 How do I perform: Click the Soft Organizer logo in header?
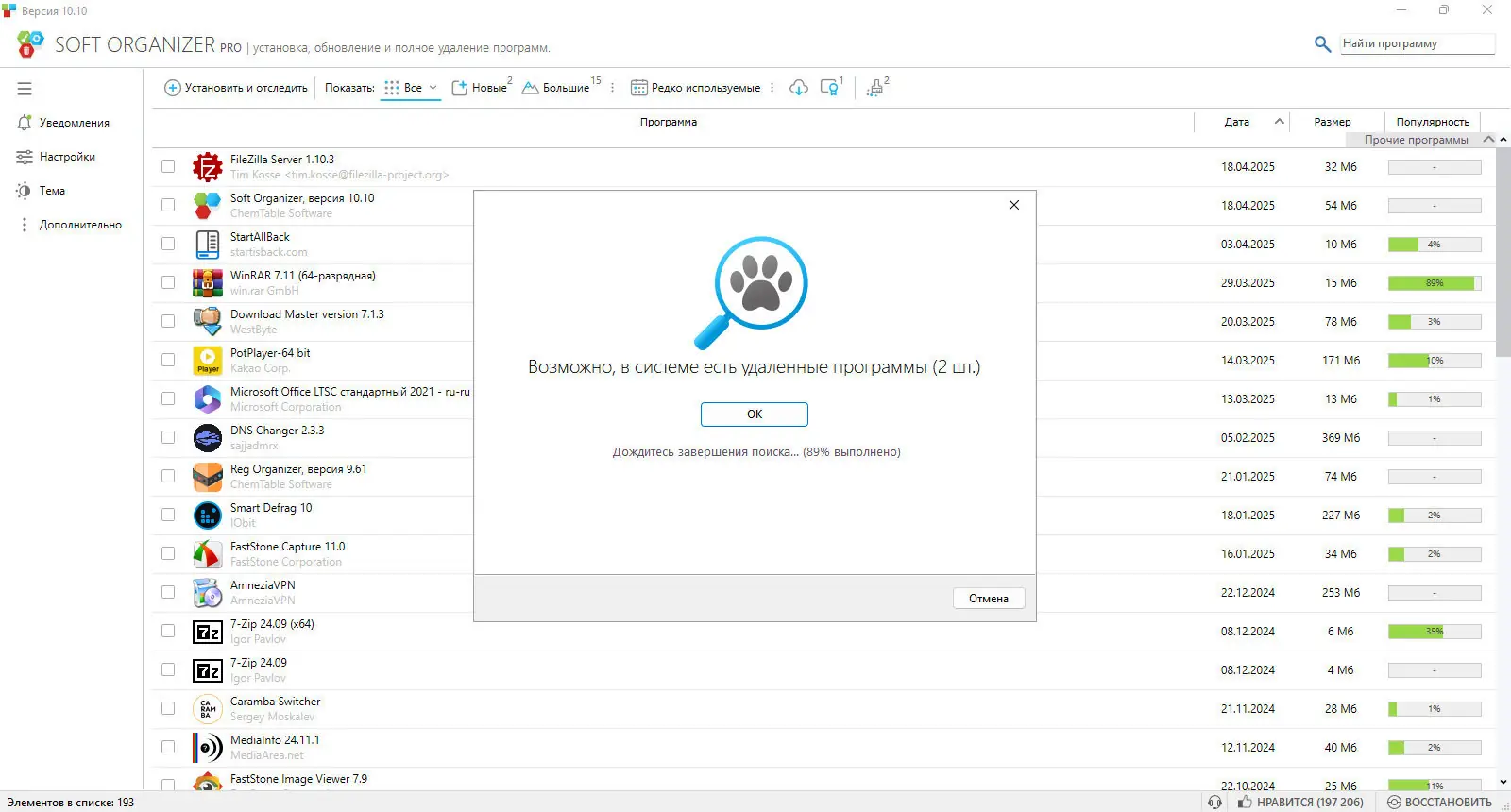(x=30, y=43)
